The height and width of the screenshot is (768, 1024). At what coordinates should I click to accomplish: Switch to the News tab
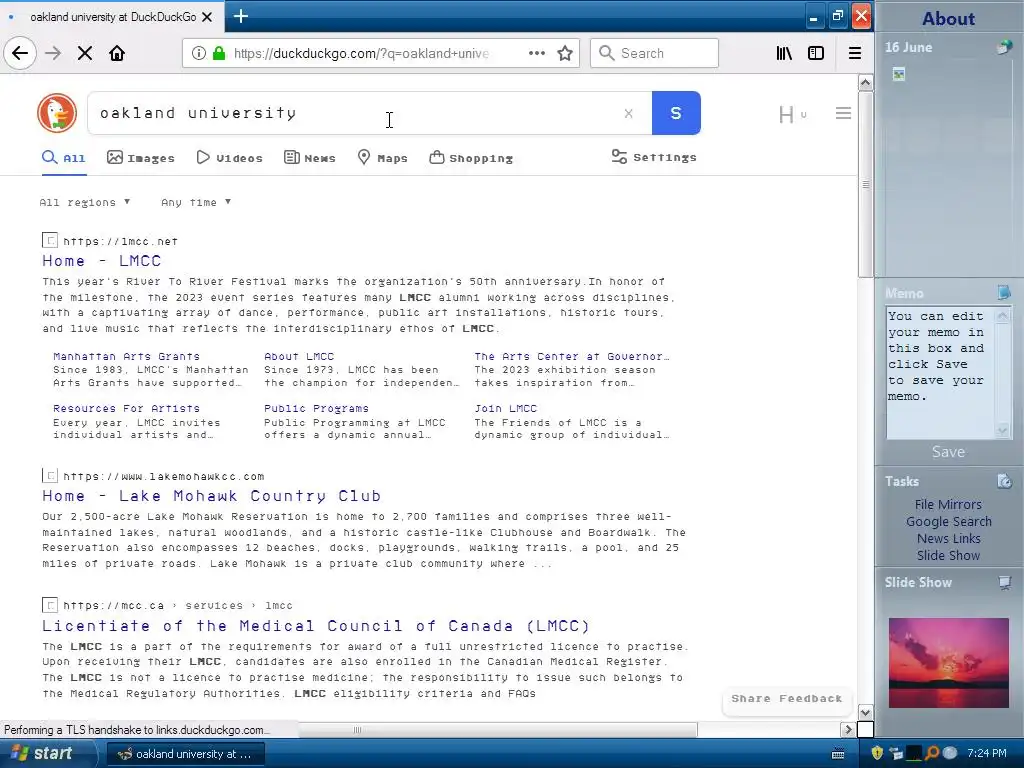pyautogui.click(x=310, y=157)
